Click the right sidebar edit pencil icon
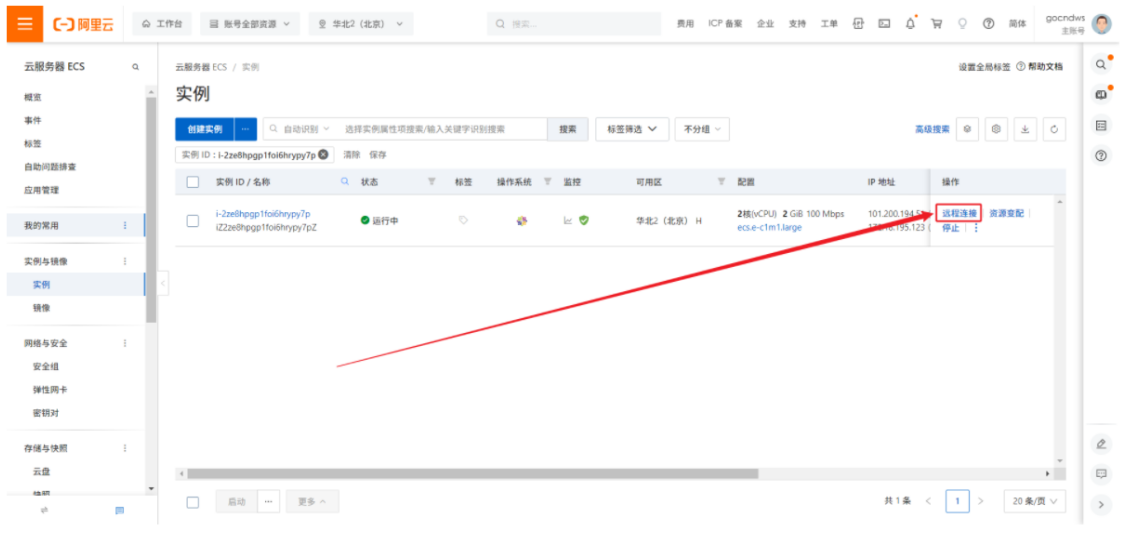 pos(1101,443)
